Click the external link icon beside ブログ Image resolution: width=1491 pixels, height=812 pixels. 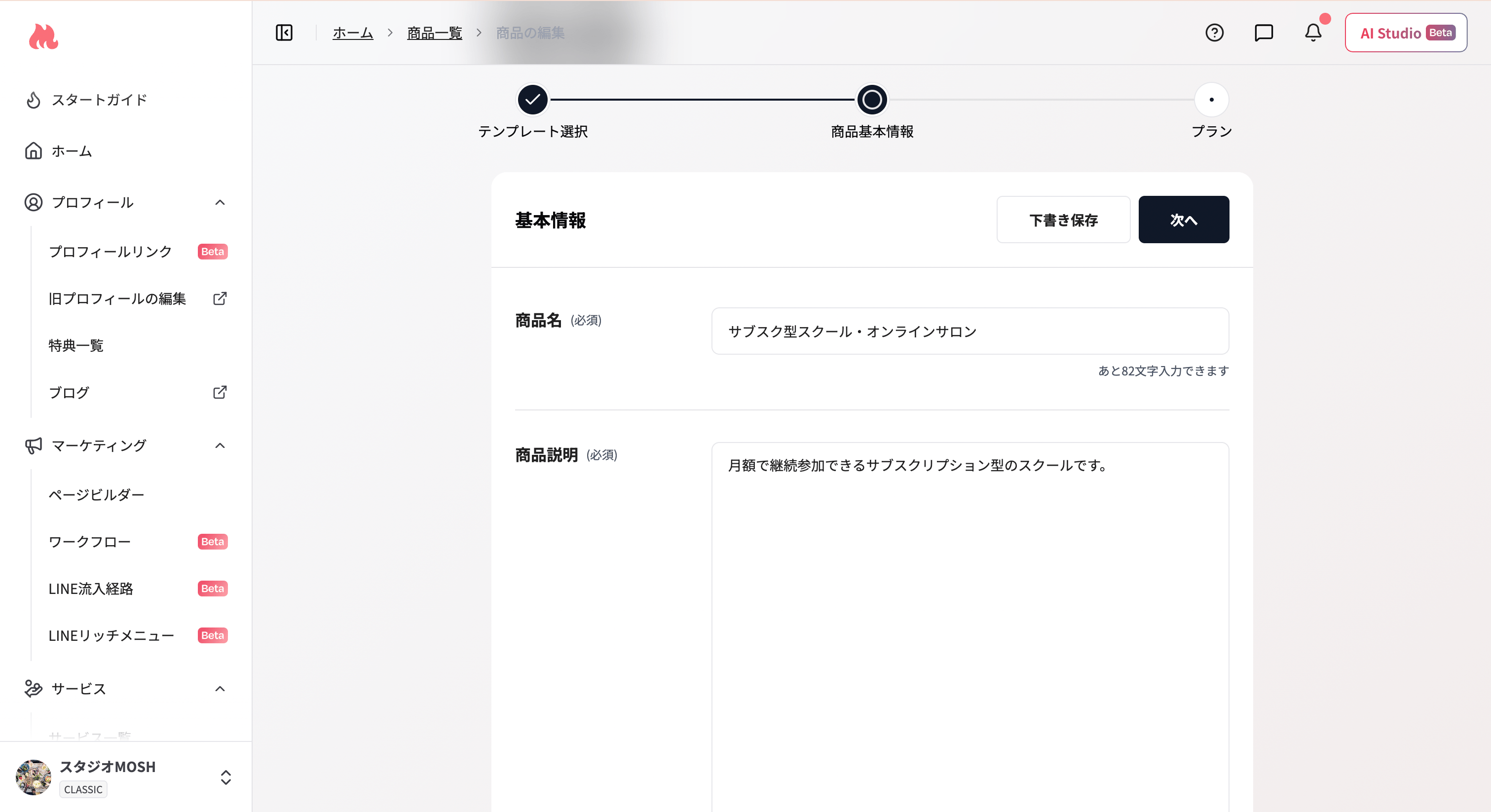click(220, 392)
